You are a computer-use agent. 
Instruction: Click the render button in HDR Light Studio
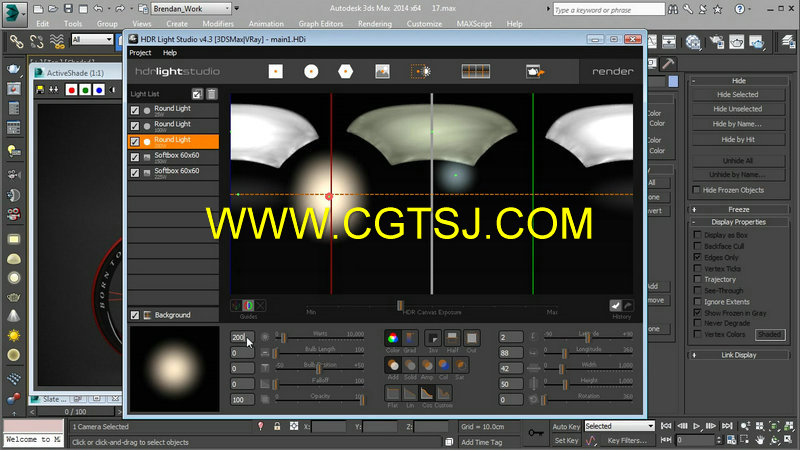(612, 71)
